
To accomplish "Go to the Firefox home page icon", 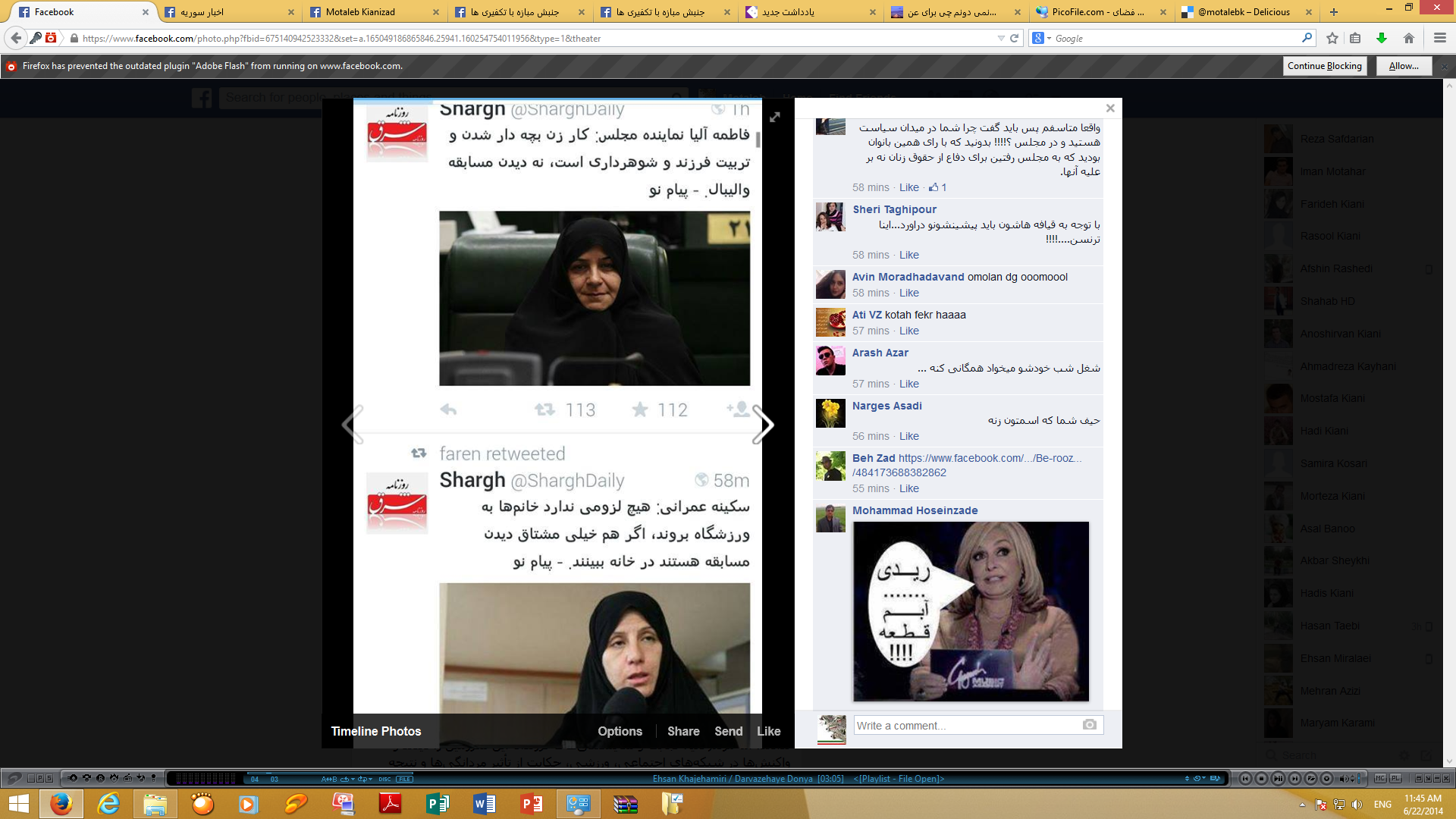I will tap(1409, 38).
